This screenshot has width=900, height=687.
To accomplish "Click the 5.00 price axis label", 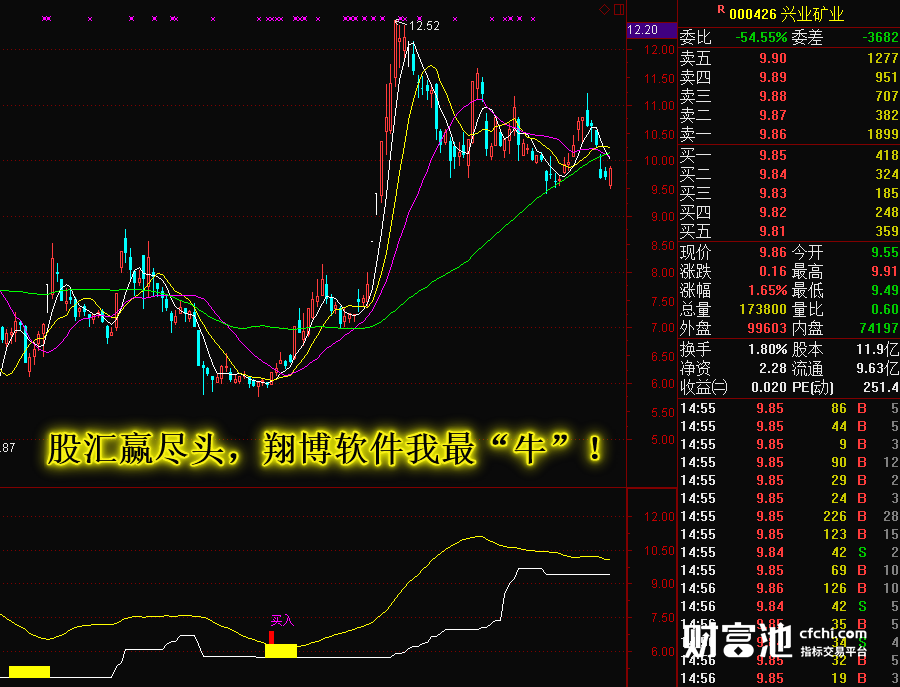I will [x=662, y=440].
